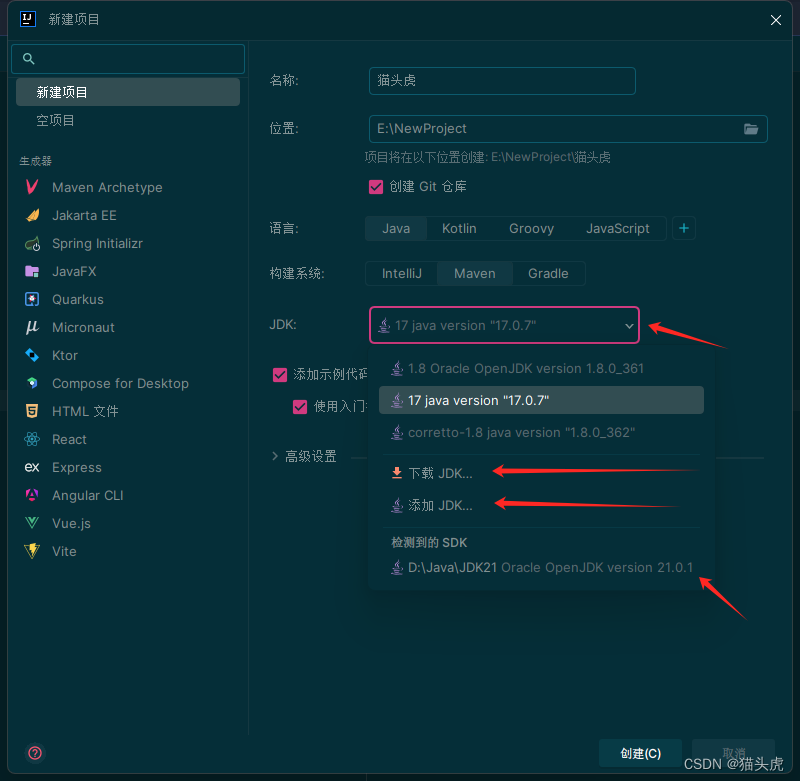Select Maven Archetype generator
The height and width of the screenshot is (781, 800).
pos(128,187)
